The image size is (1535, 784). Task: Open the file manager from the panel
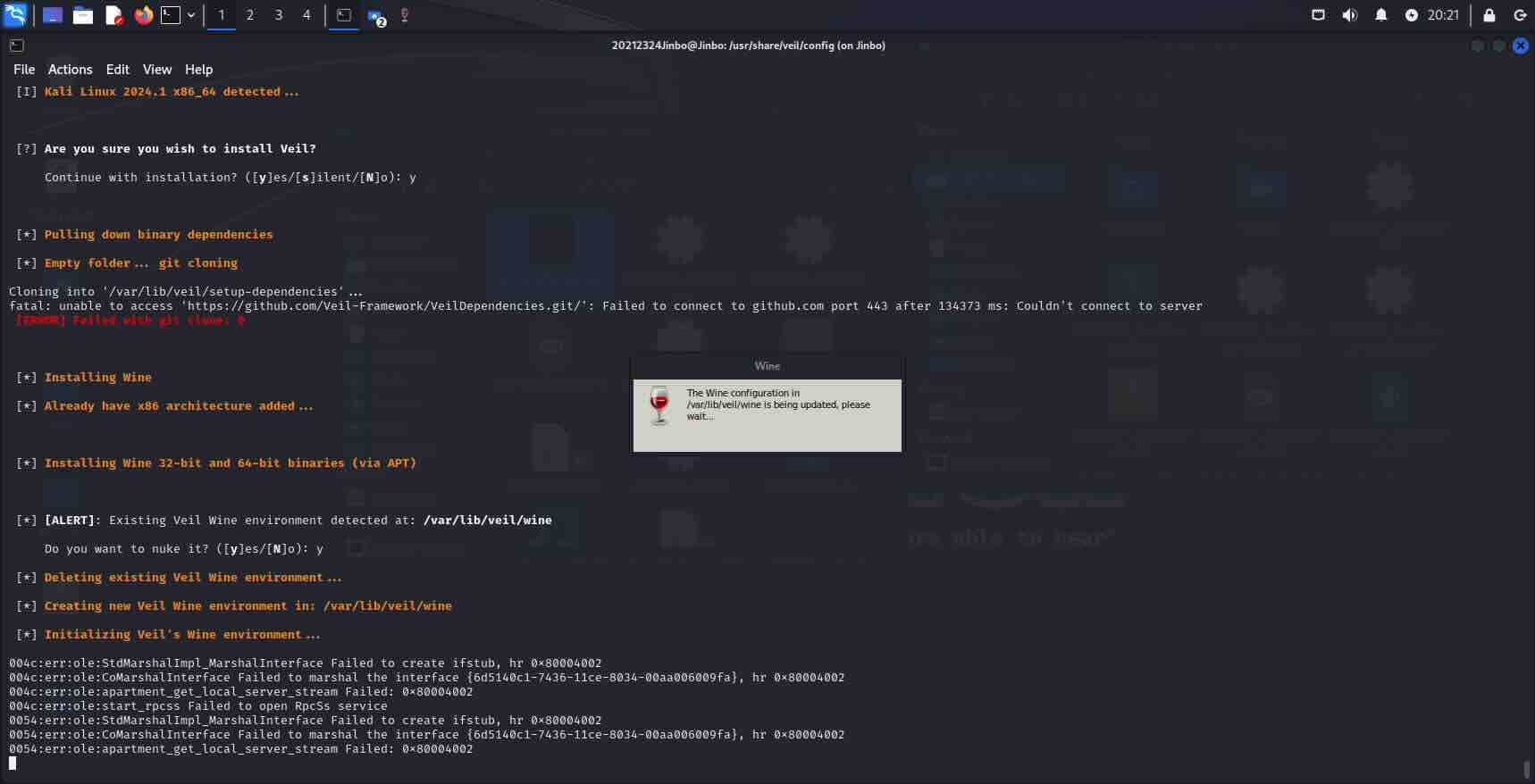point(83,15)
